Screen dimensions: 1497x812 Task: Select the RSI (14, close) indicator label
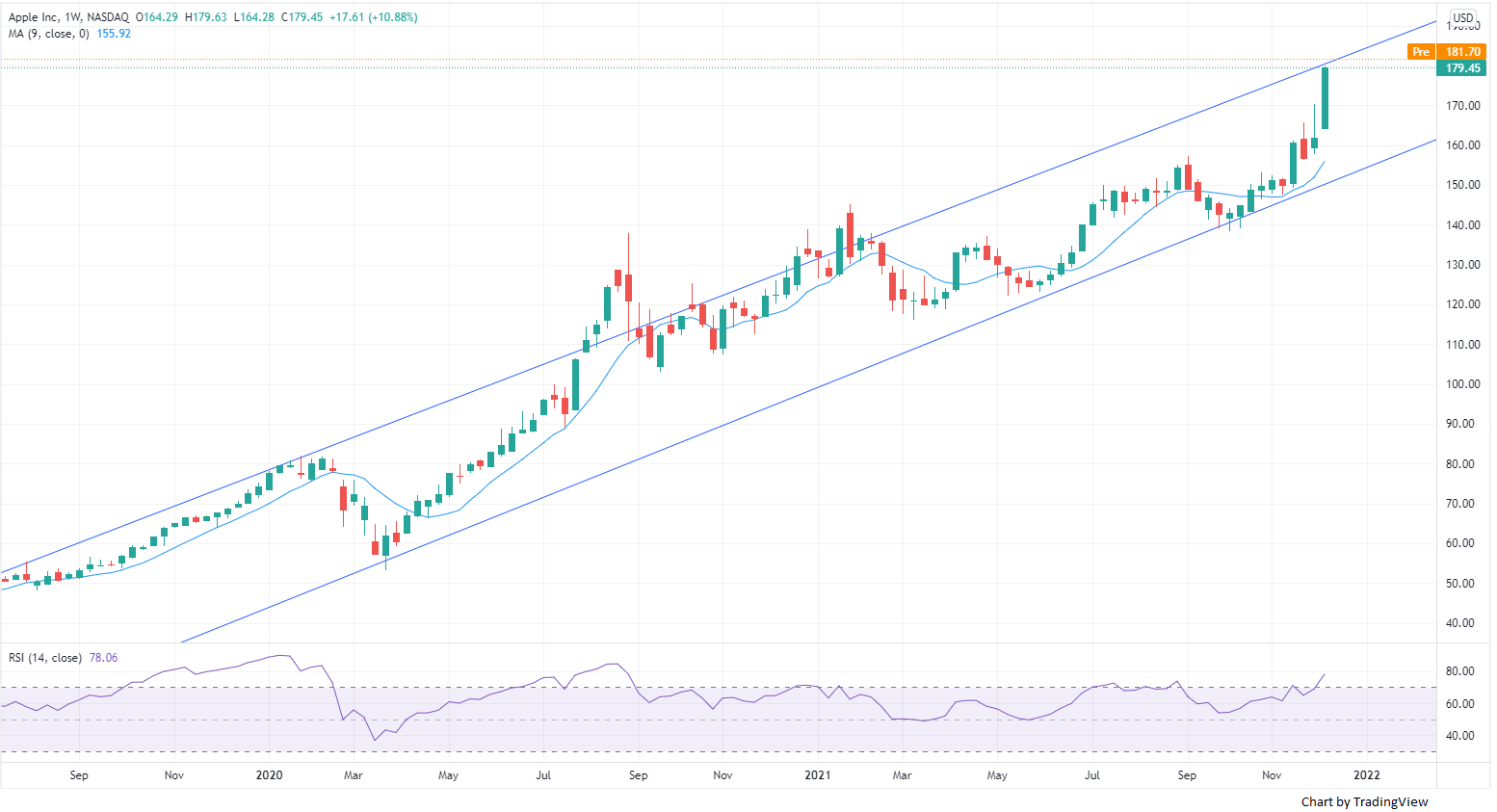pos(44,658)
